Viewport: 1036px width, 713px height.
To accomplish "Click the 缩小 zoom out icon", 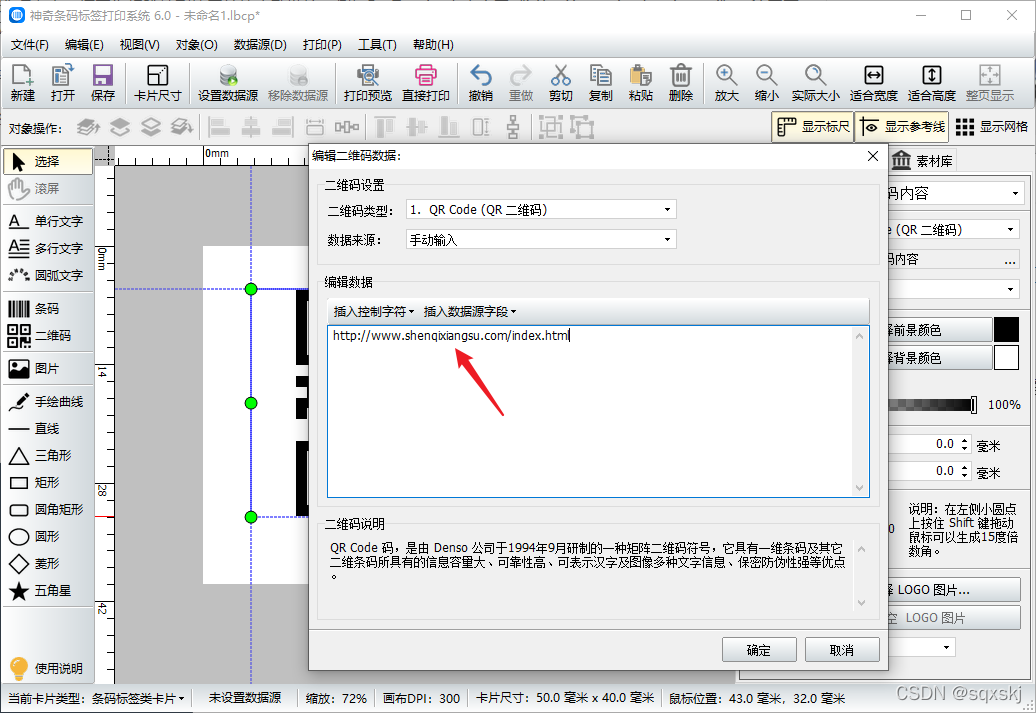I will click(x=766, y=83).
